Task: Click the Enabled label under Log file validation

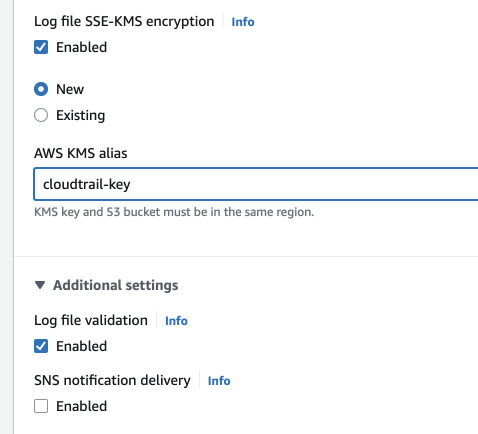Action: pos(81,346)
